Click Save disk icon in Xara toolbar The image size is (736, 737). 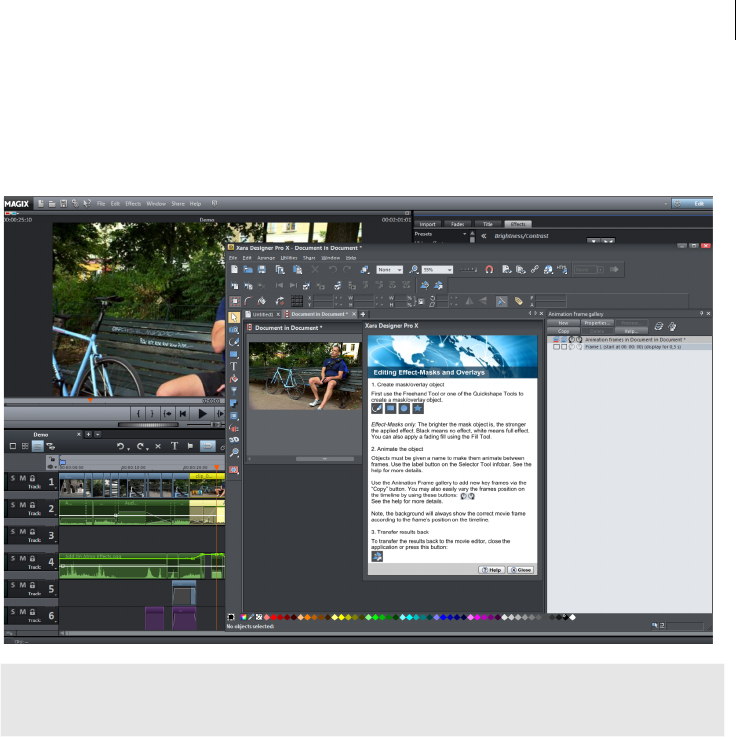coord(262,269)
